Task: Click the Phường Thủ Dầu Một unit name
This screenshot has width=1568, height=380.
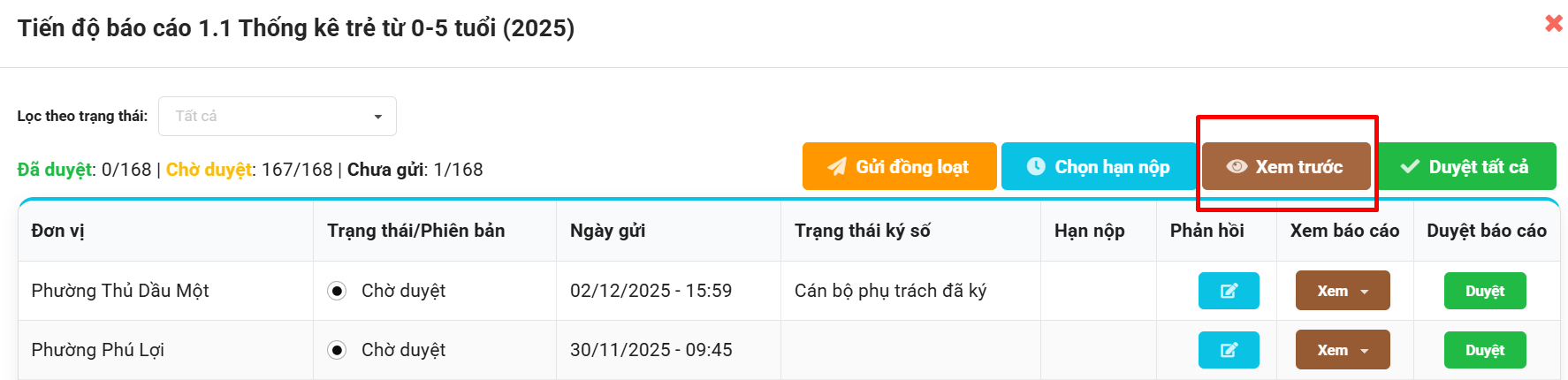Action: click(x=120, y=291)
